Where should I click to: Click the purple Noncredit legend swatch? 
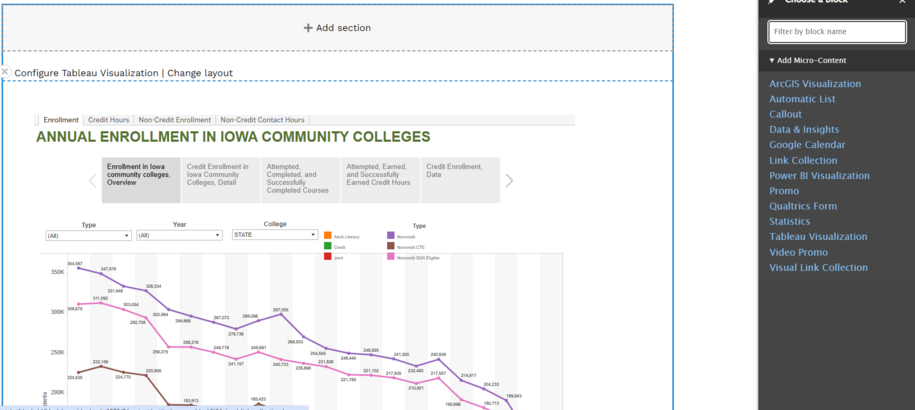[390, 236]
